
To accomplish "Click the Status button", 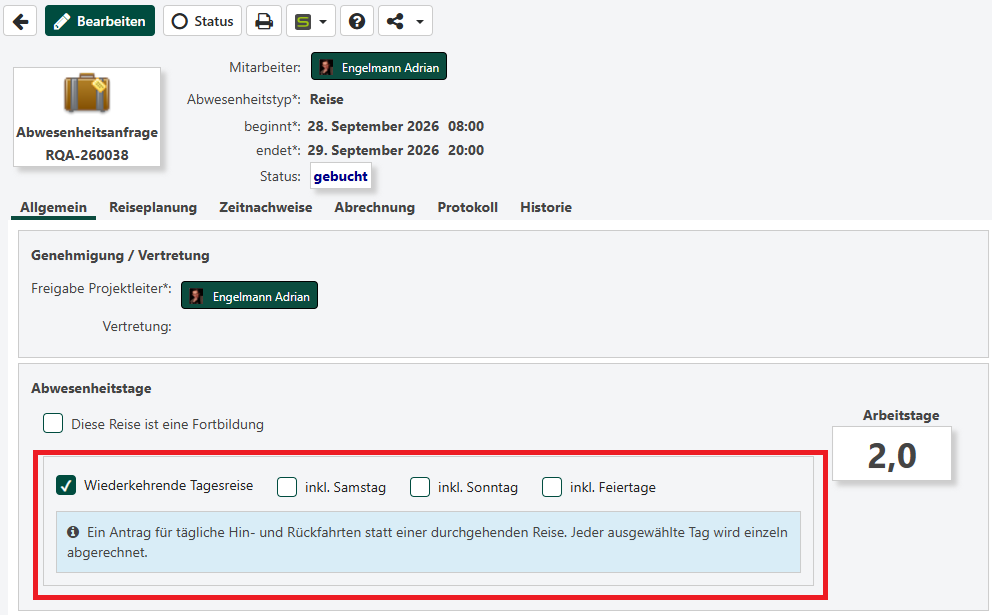I will point(202,21).
